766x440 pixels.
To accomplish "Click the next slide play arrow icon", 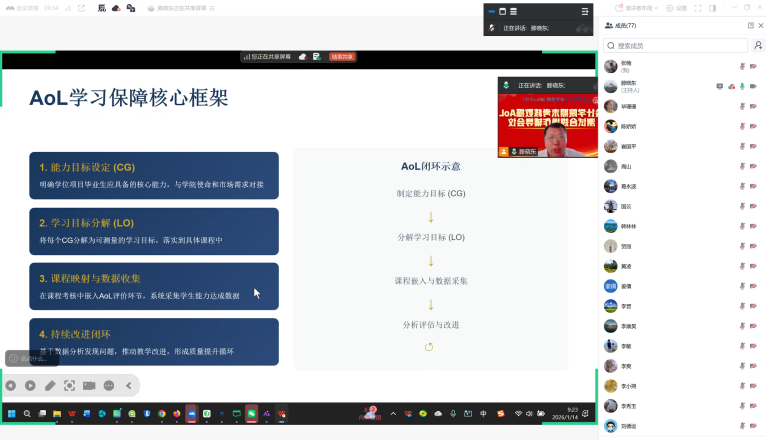I will coord(30,385).
